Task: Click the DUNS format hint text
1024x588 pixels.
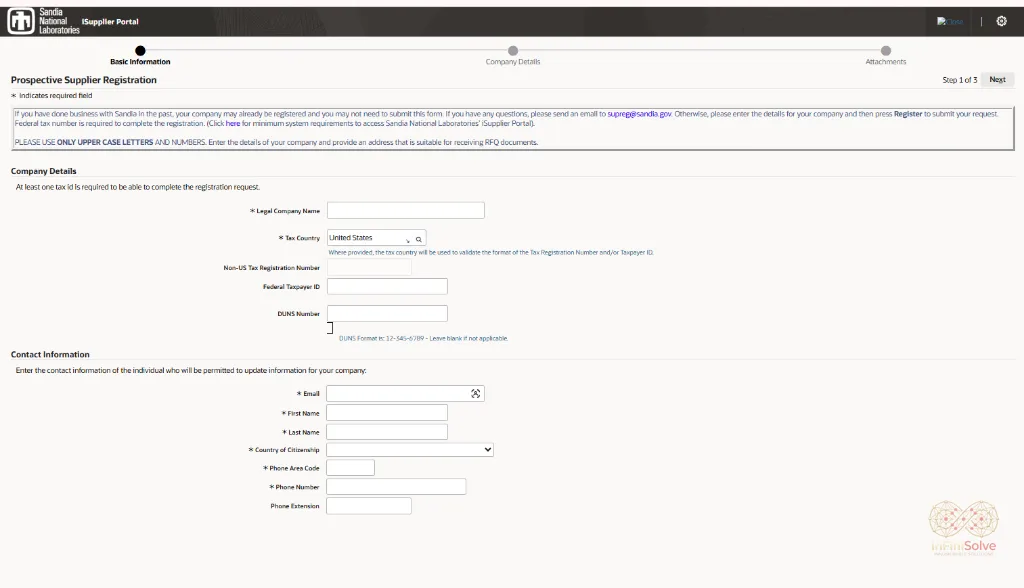Action: (423, 338)
